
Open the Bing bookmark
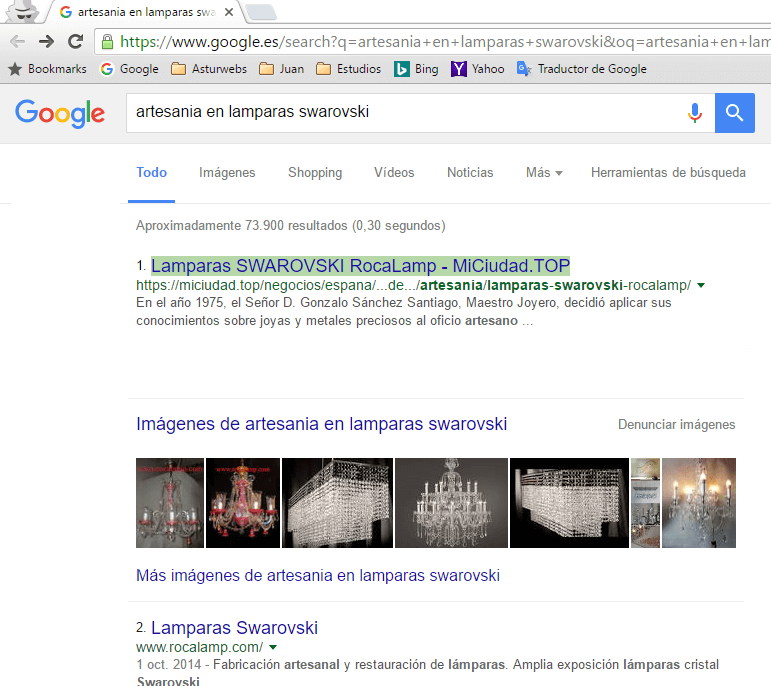coord(416,69)
